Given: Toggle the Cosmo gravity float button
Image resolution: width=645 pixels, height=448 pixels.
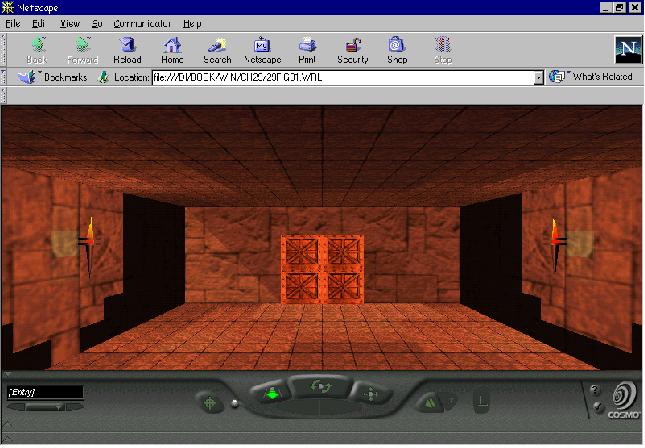Looking at the screenshot, I should click(x=482, y=402).
